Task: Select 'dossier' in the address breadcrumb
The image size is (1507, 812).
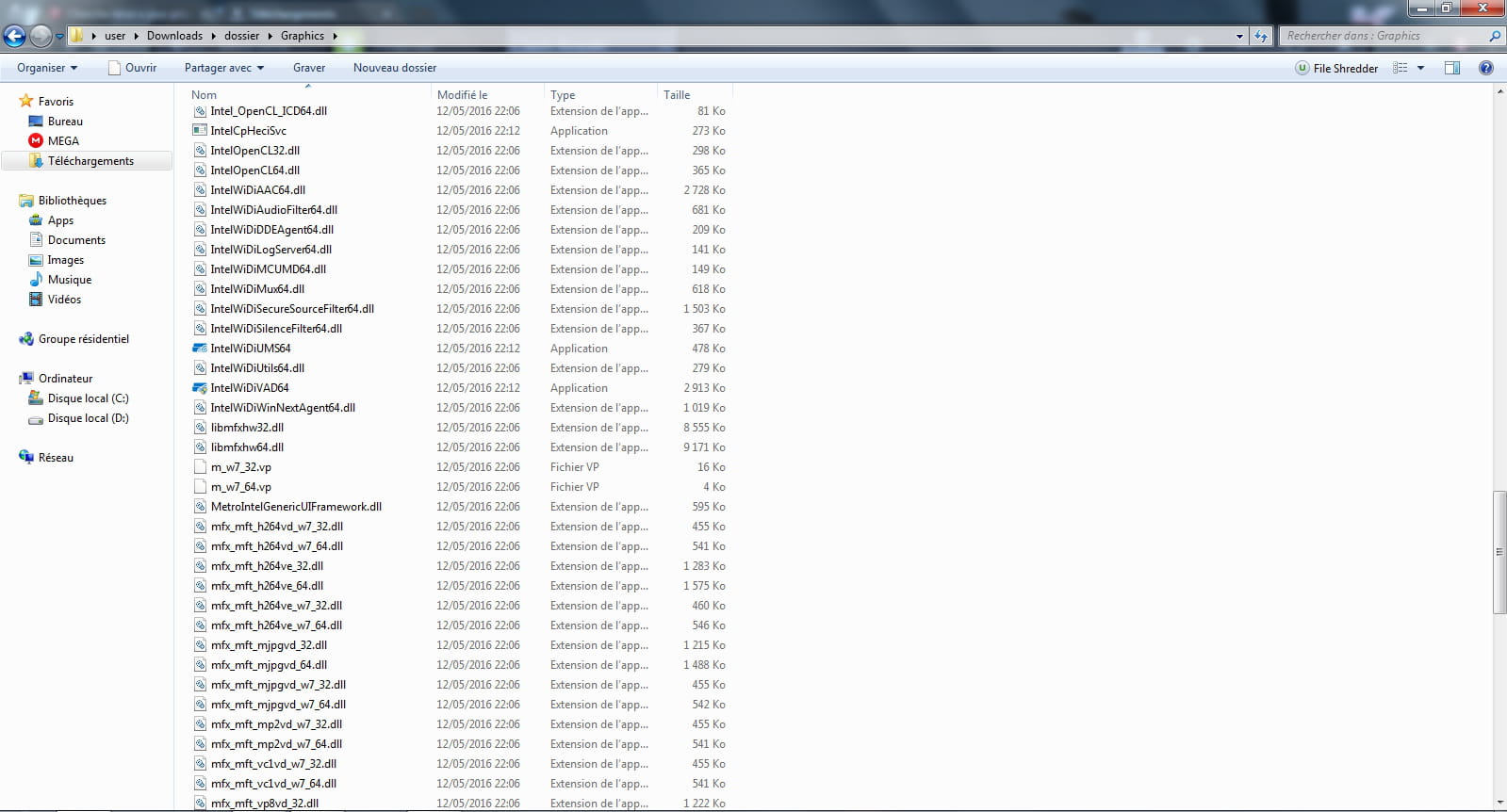Action: (x=241, y=36)
